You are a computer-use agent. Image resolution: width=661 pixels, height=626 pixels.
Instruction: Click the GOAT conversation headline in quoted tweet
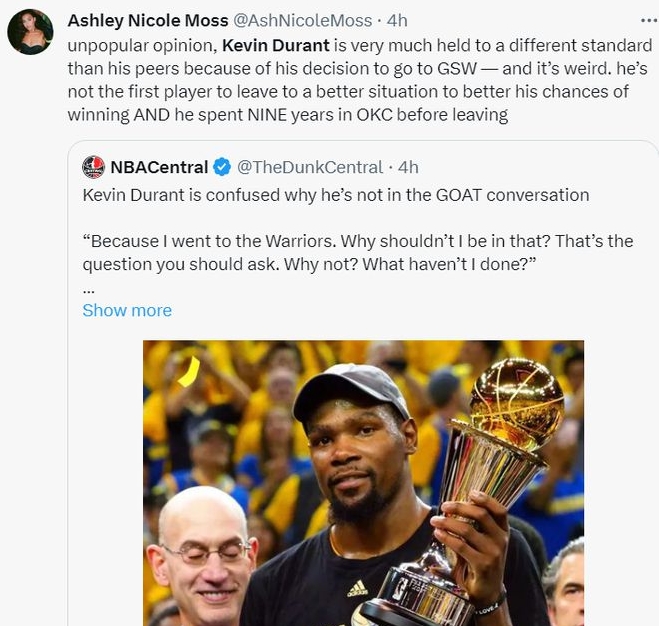pos(335,194)
